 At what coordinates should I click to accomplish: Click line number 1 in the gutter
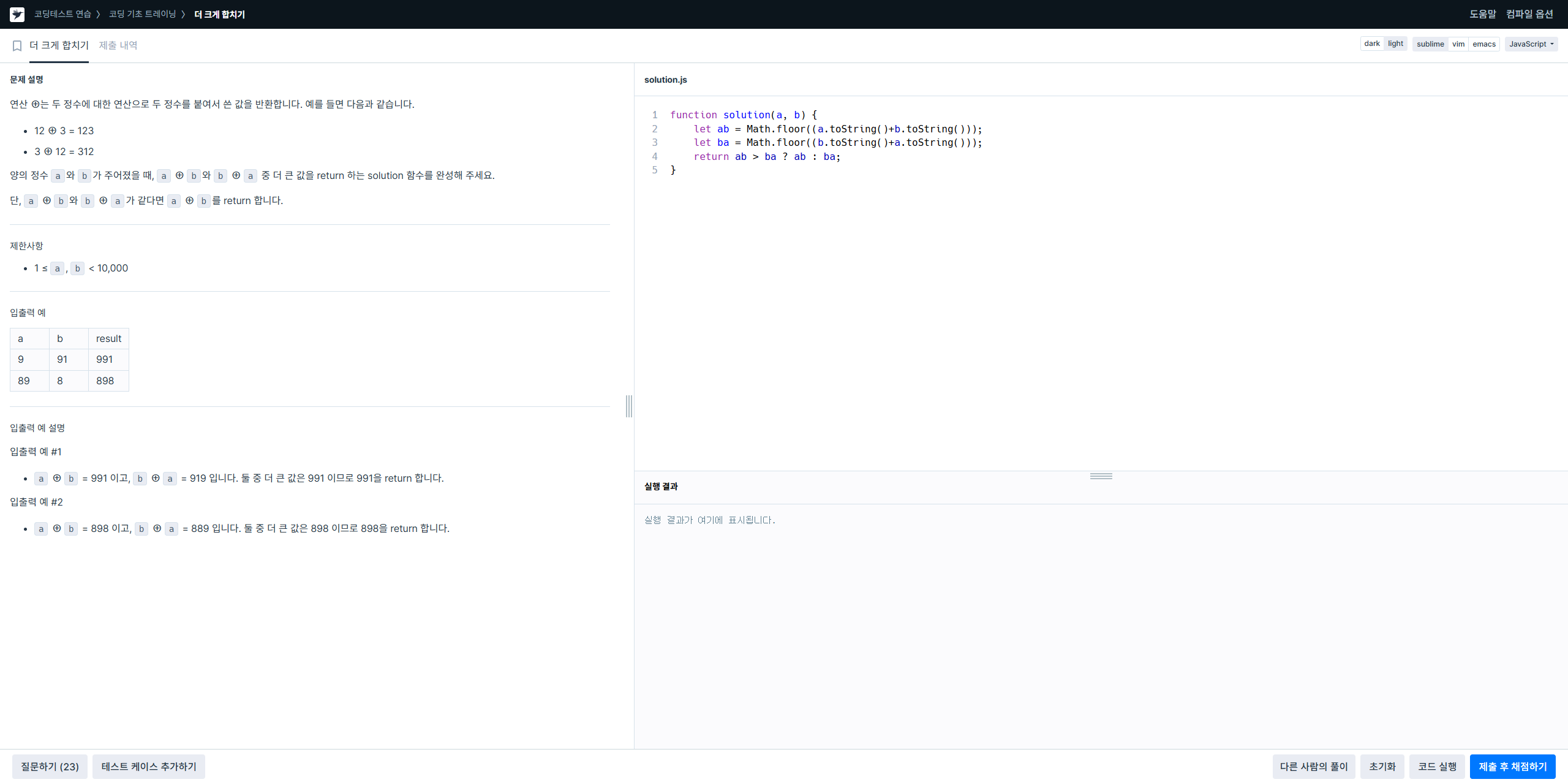[655, 115]
